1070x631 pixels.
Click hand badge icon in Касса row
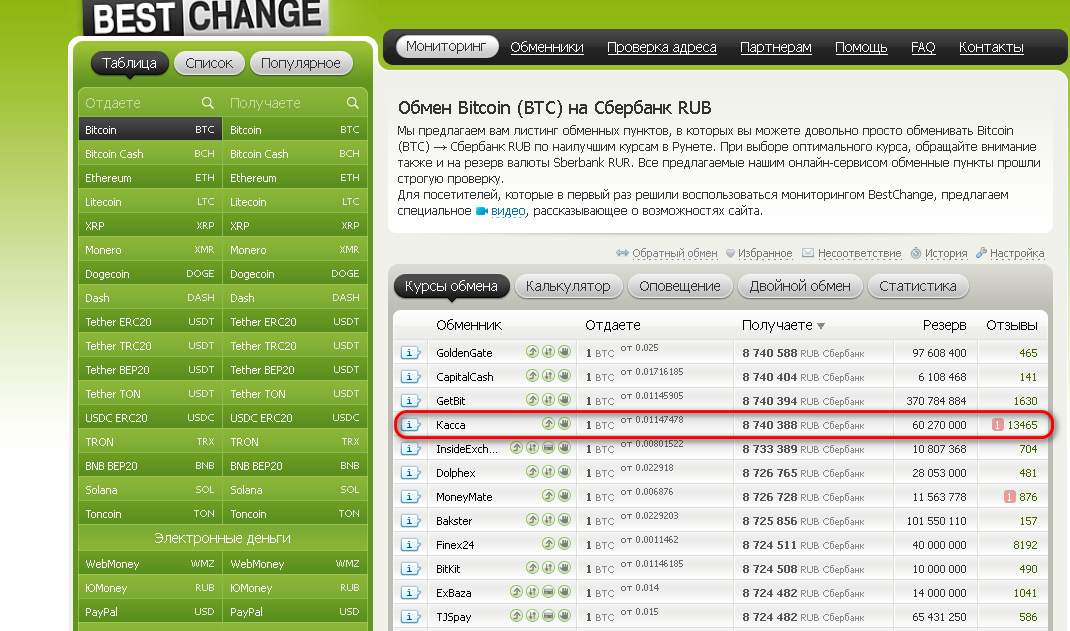[x=564, y=424]
